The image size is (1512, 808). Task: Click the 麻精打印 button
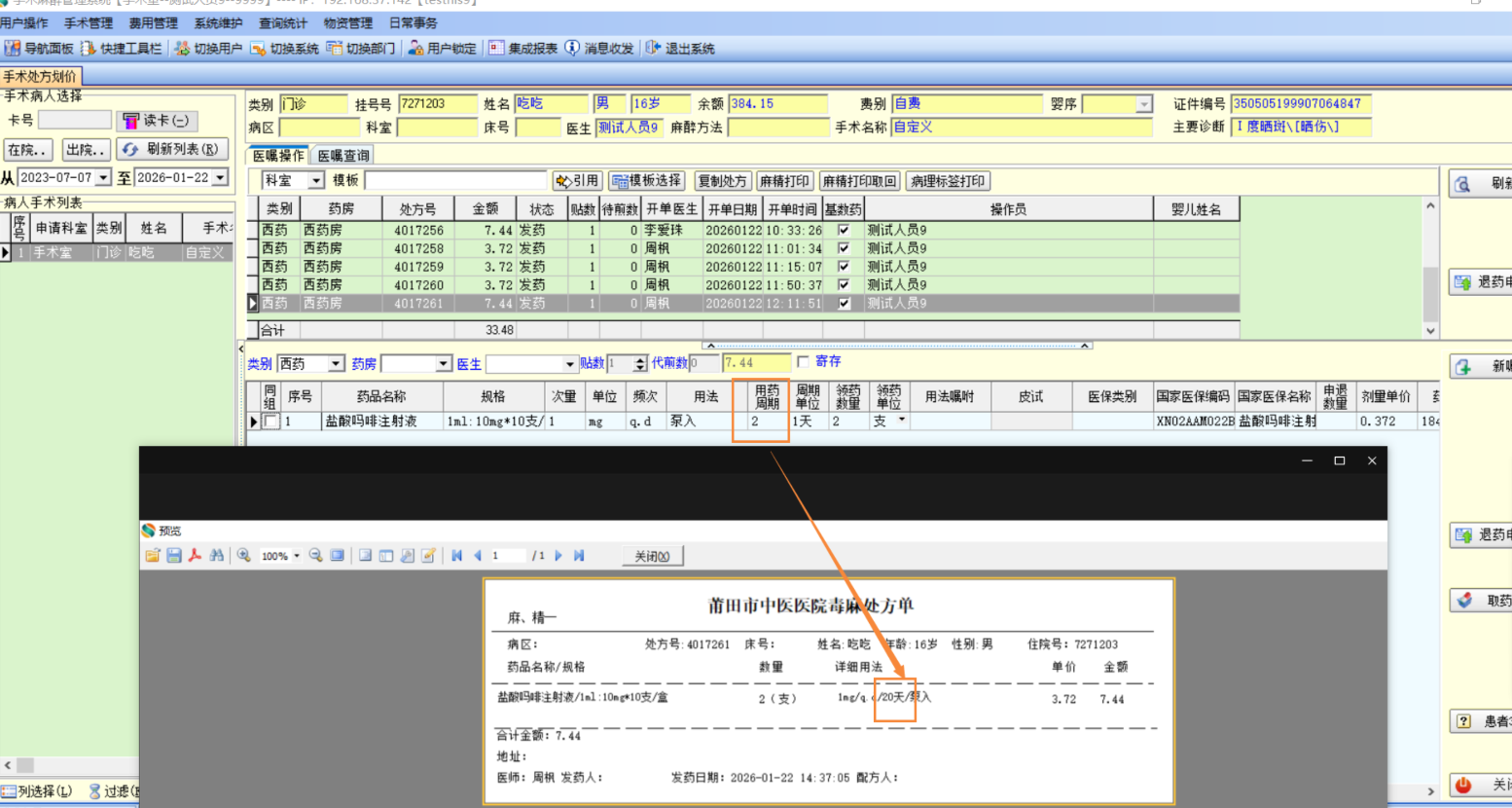tap(784, 181)
